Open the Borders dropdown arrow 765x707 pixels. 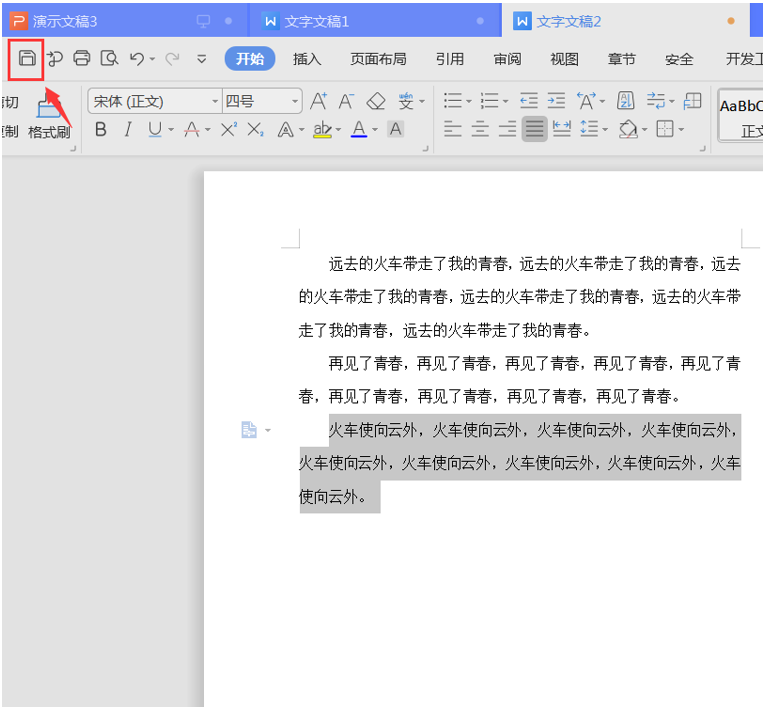(681, 130)
